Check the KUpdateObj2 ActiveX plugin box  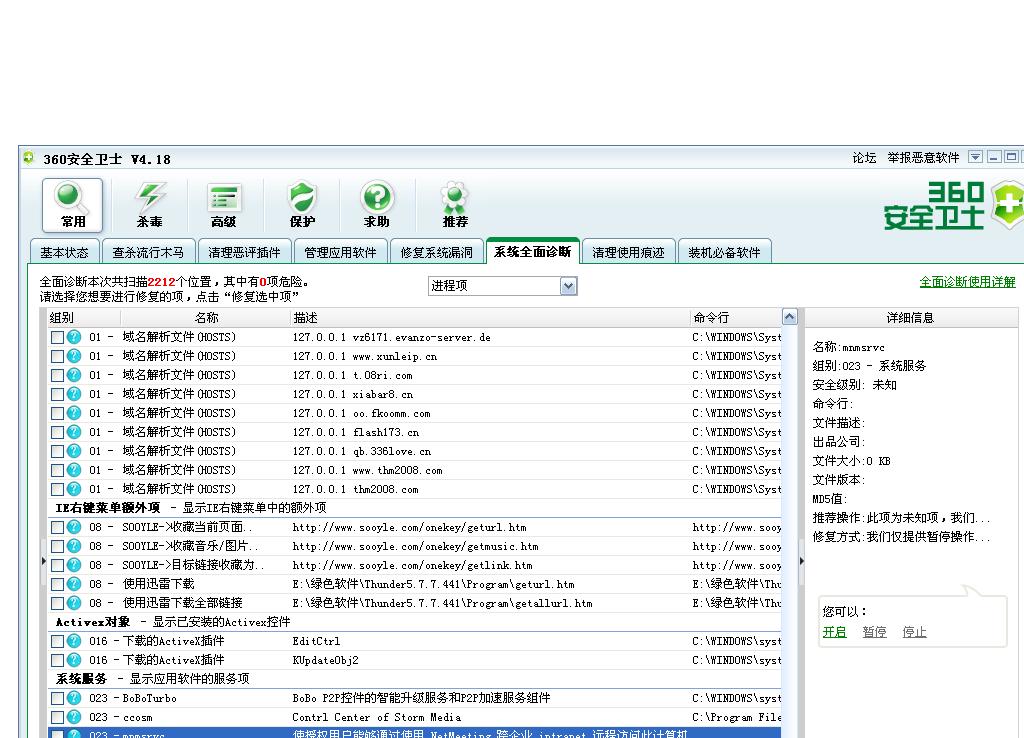click(x=57, y=661)
